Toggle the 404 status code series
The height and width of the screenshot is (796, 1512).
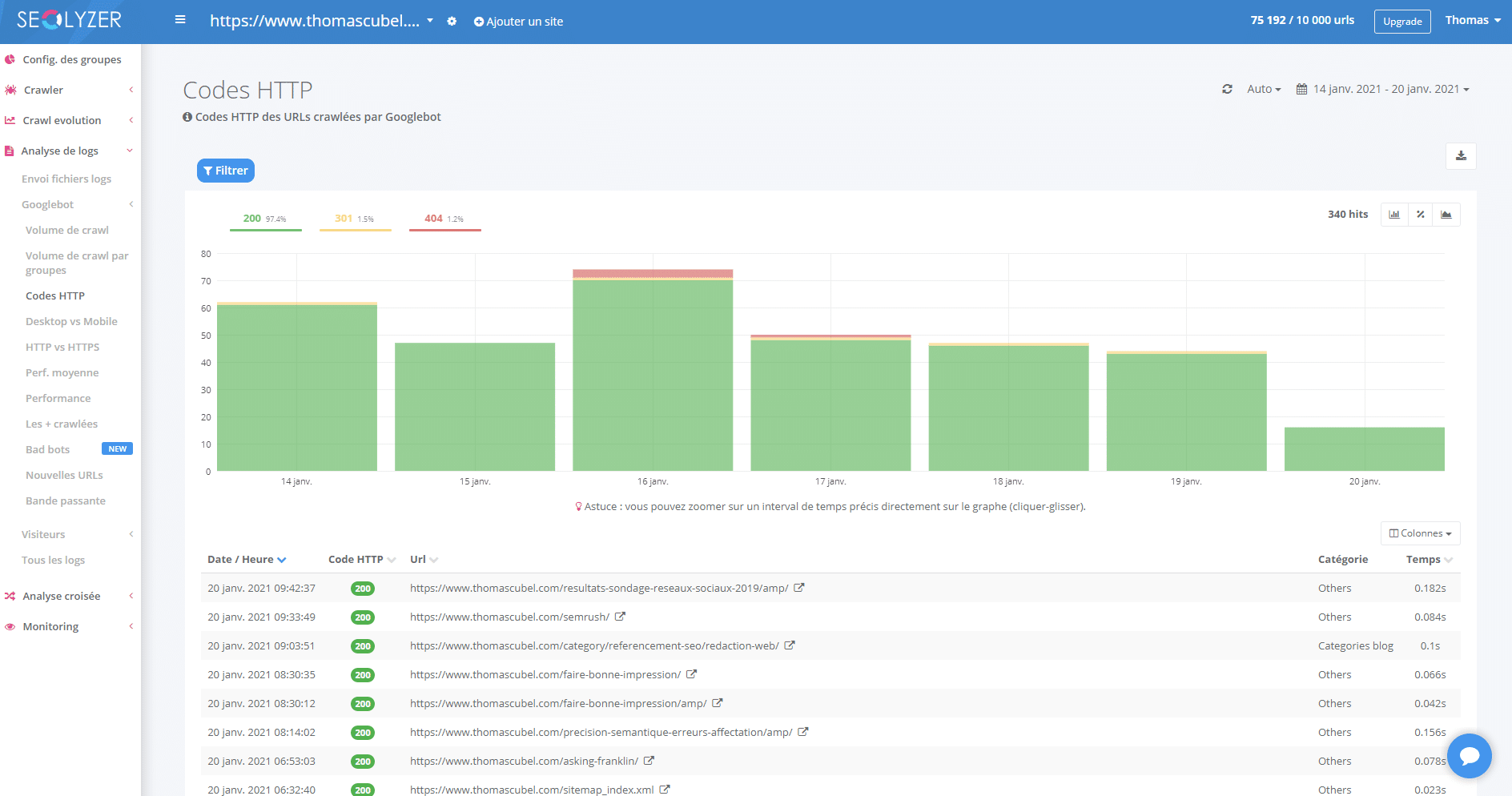click(x=444, y=219)
